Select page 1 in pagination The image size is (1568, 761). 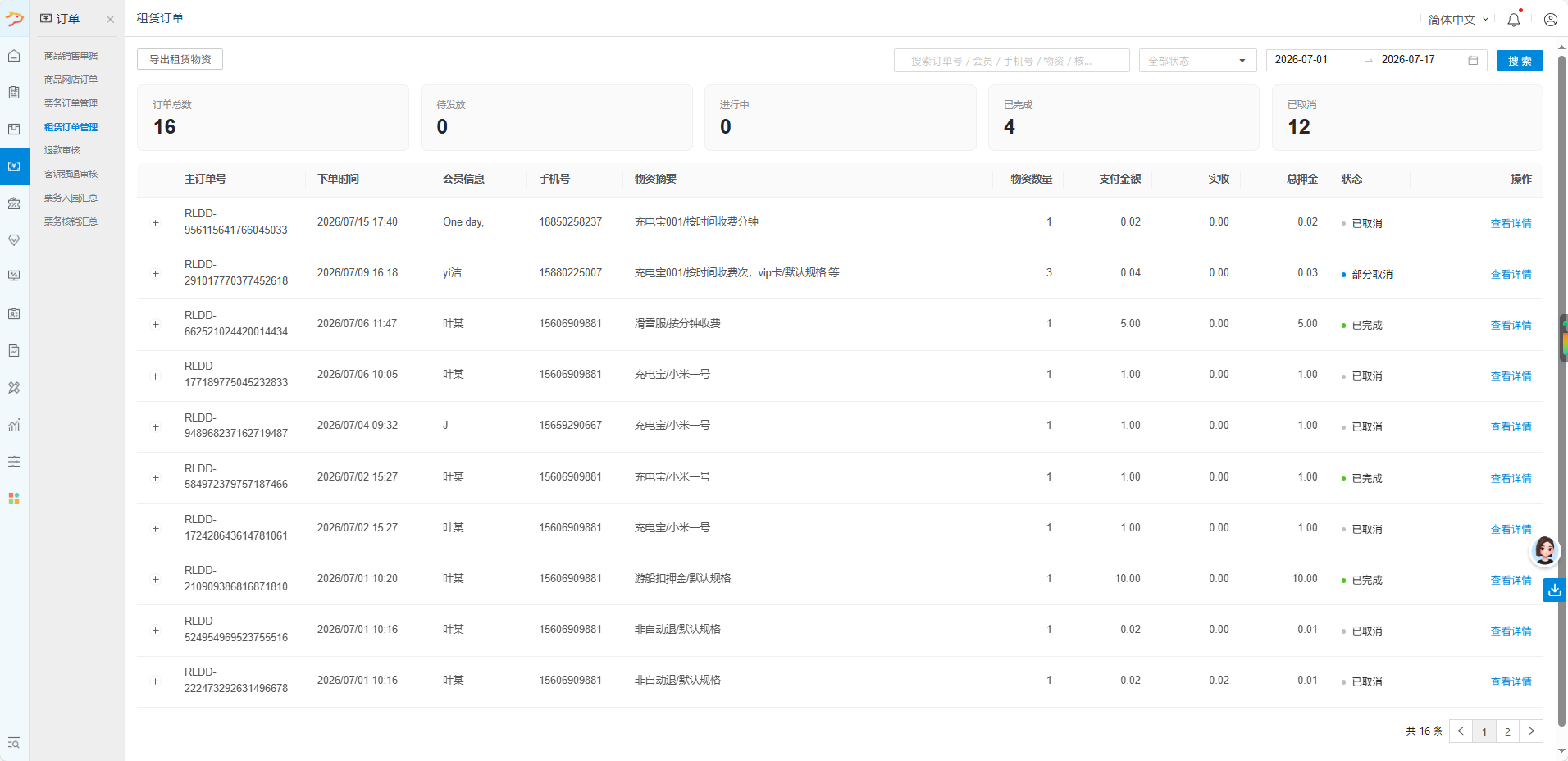click(1484, 731)
